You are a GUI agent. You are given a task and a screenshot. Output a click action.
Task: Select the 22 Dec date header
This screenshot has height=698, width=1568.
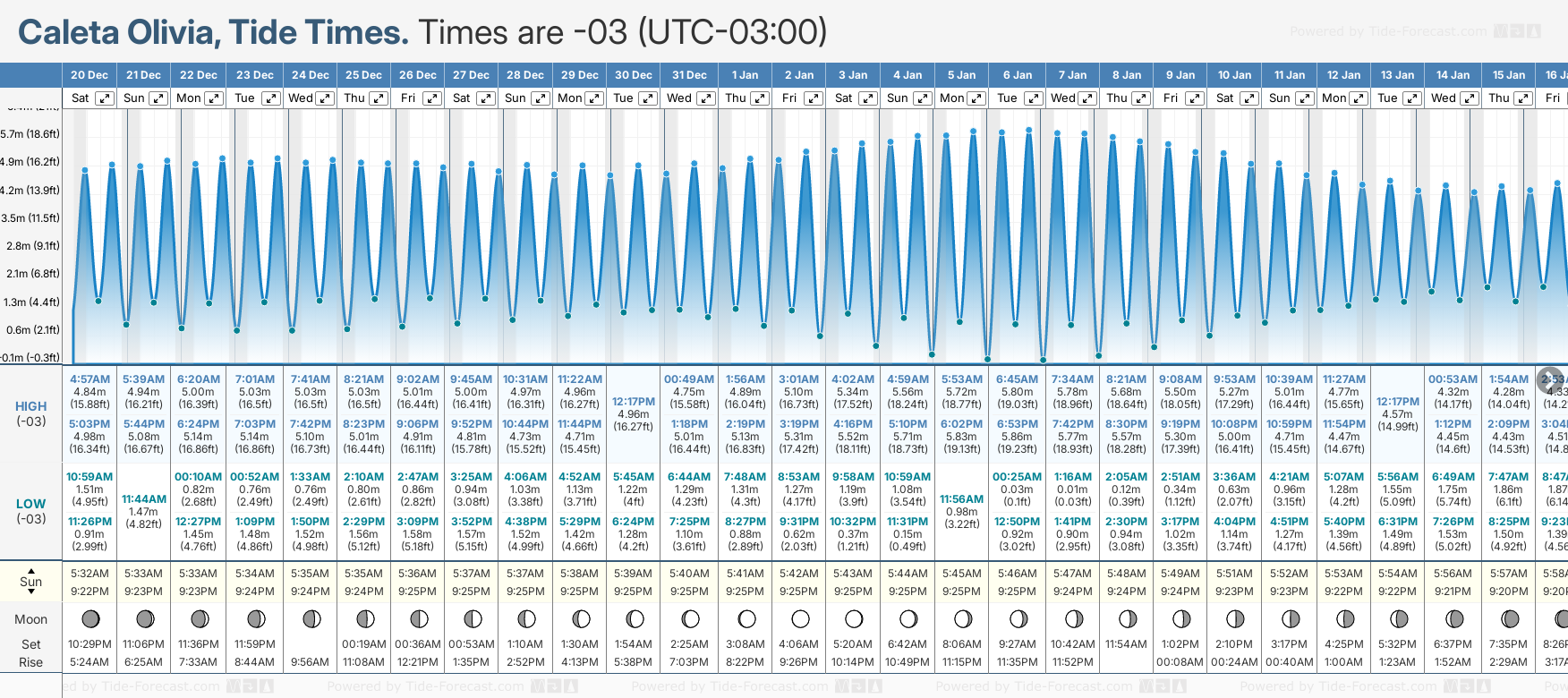(x=198, y=75)
